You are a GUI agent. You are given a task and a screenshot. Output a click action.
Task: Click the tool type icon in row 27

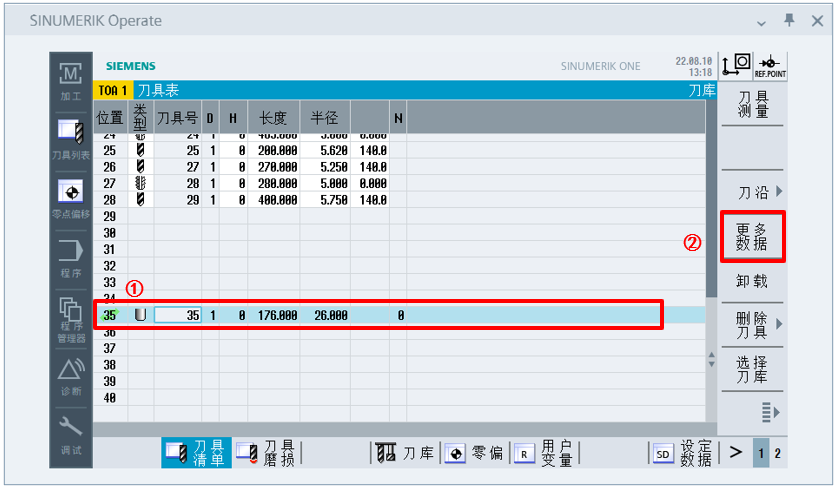(140, 183)
